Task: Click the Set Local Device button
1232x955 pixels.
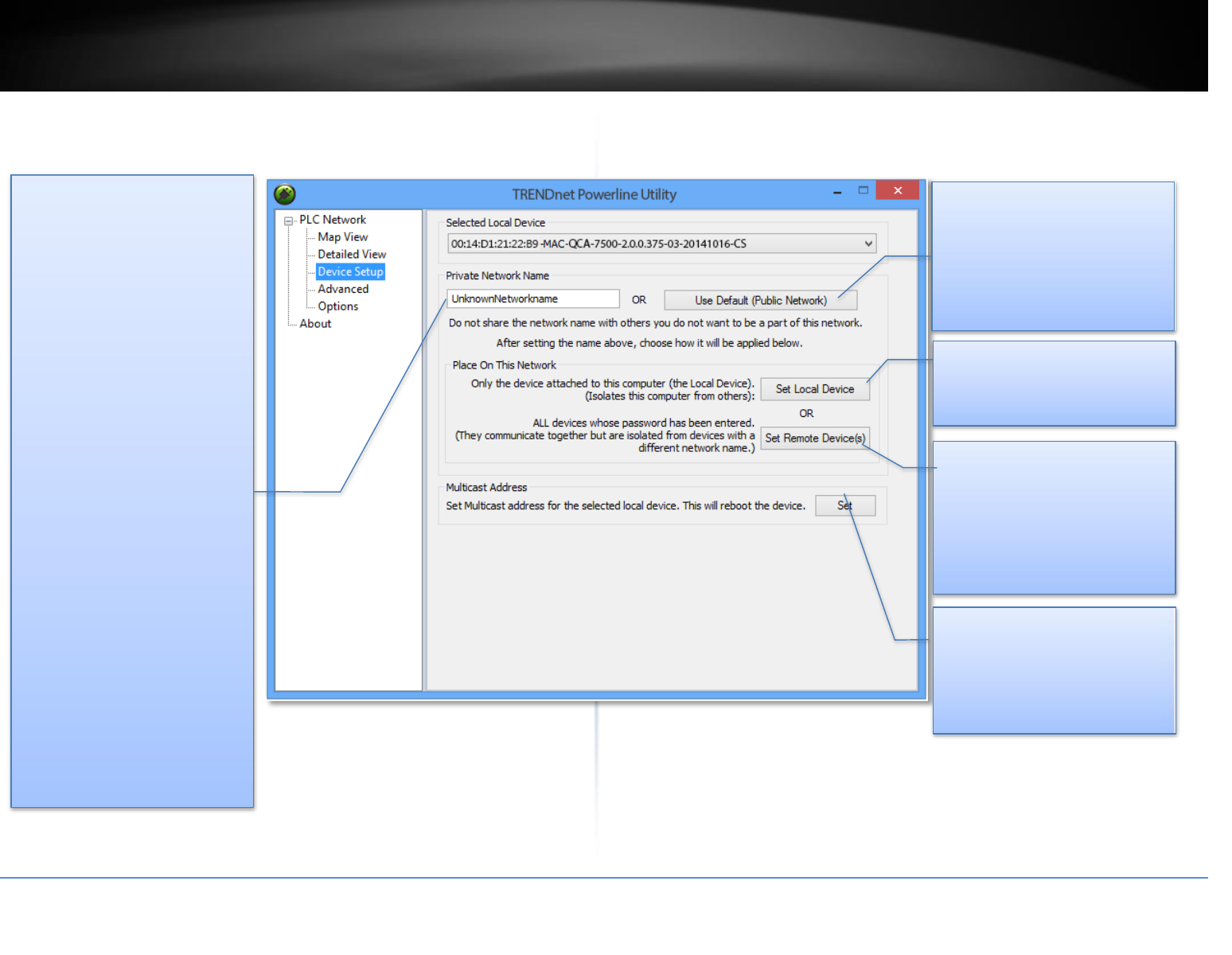Action: [x=815, y=389]
